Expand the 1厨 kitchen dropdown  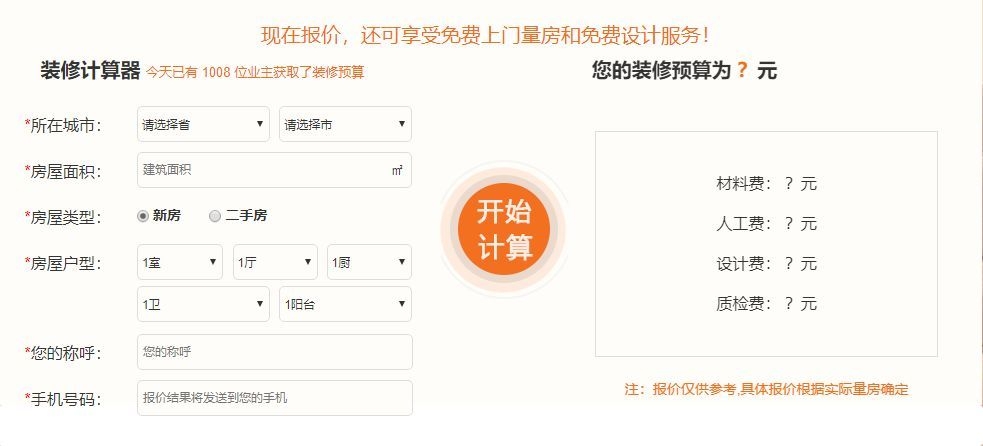(x=369, y=262)
